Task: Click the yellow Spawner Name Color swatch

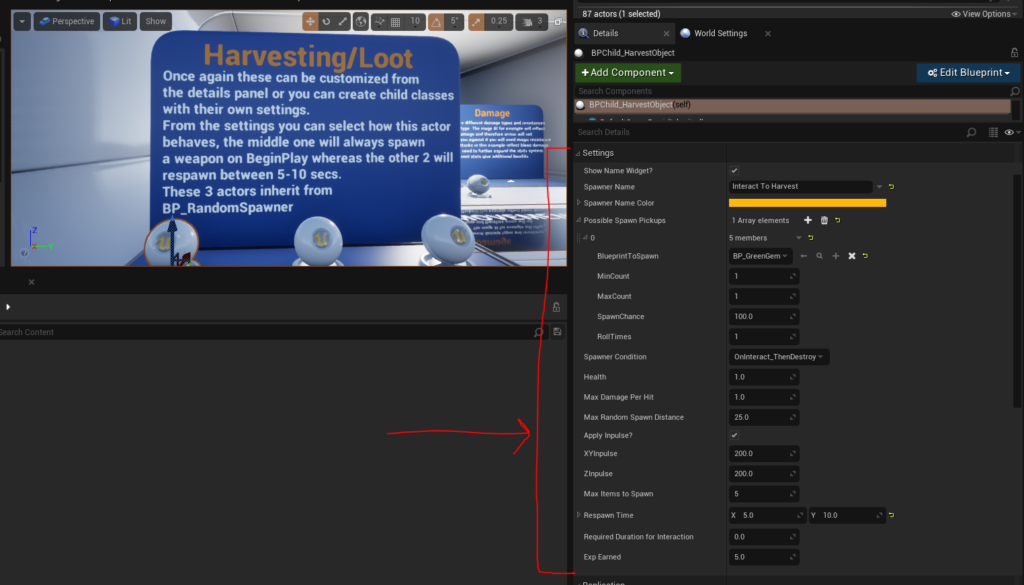Action: click(x=808, y=203)
